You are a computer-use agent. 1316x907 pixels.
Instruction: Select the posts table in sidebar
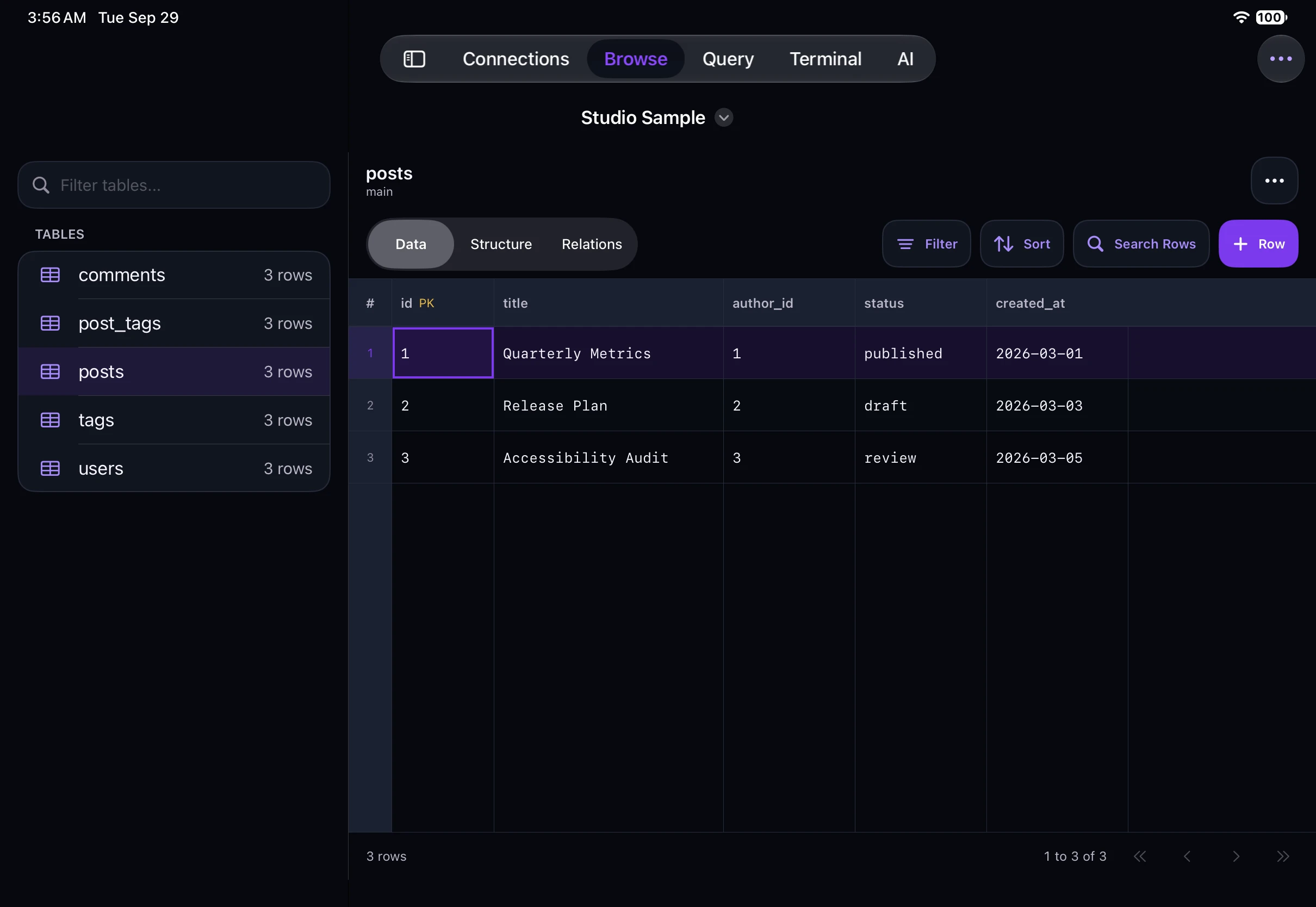174,372
